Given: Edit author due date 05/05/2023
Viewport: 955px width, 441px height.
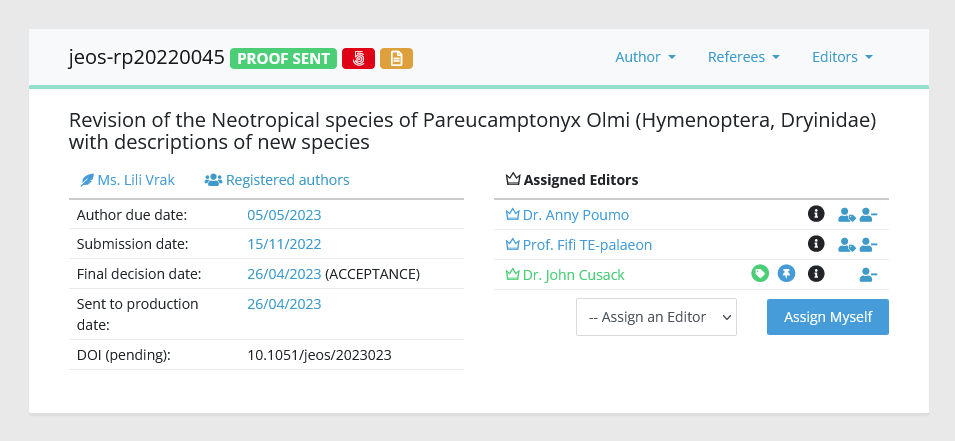Looking at the screenshot, I should tap(284, 215).
